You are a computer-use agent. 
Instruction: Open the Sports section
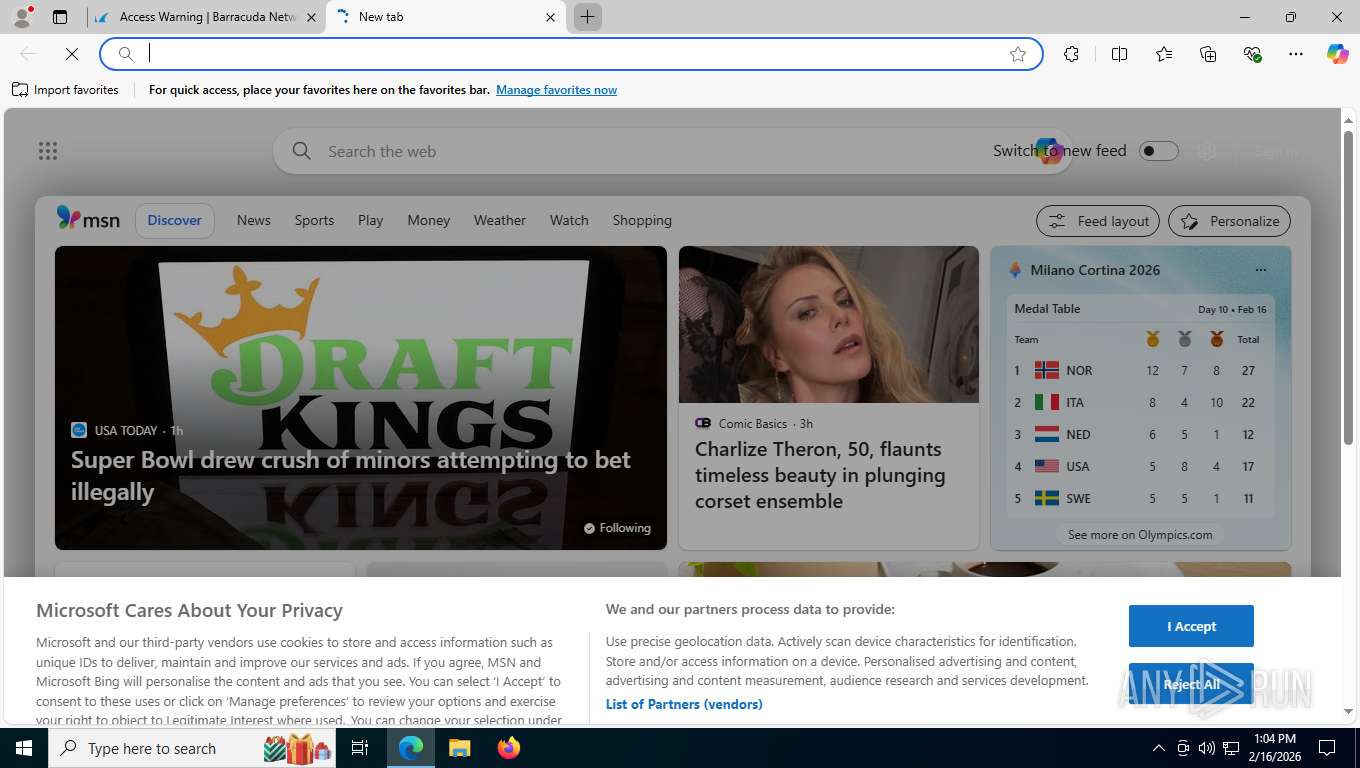point(314,220)
